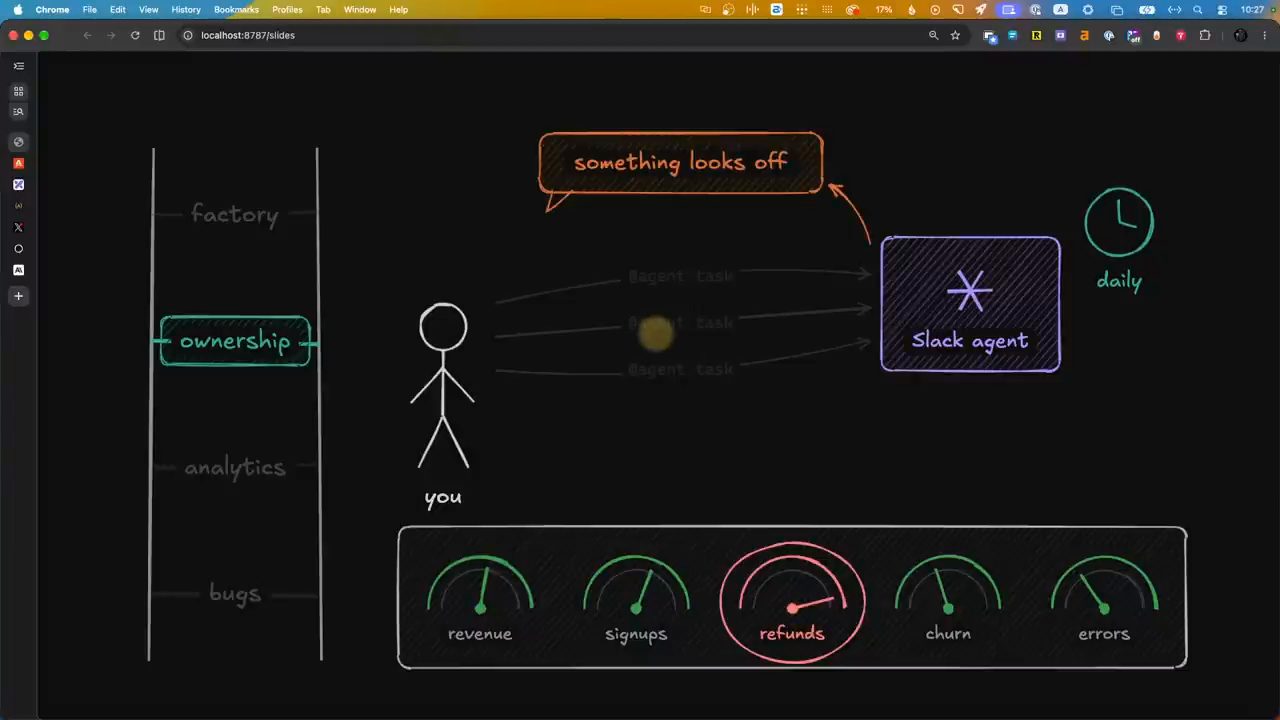Open macOS Control Center icon
This screenshot has width=1280, height=720.
pyautogui.click(x=1222, y=9)
